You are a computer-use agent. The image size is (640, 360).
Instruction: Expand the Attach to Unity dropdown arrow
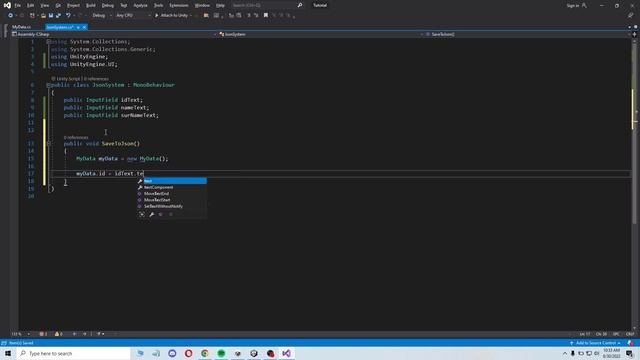tap(191, 15)
